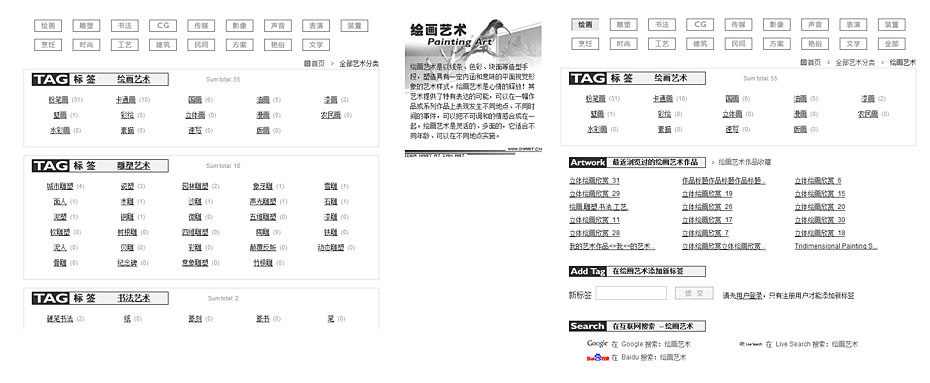The image size is (930, 383).
Task: Open the Tridimensional Painting S... link
Action: pyautogui.click(x=836, y=246)
